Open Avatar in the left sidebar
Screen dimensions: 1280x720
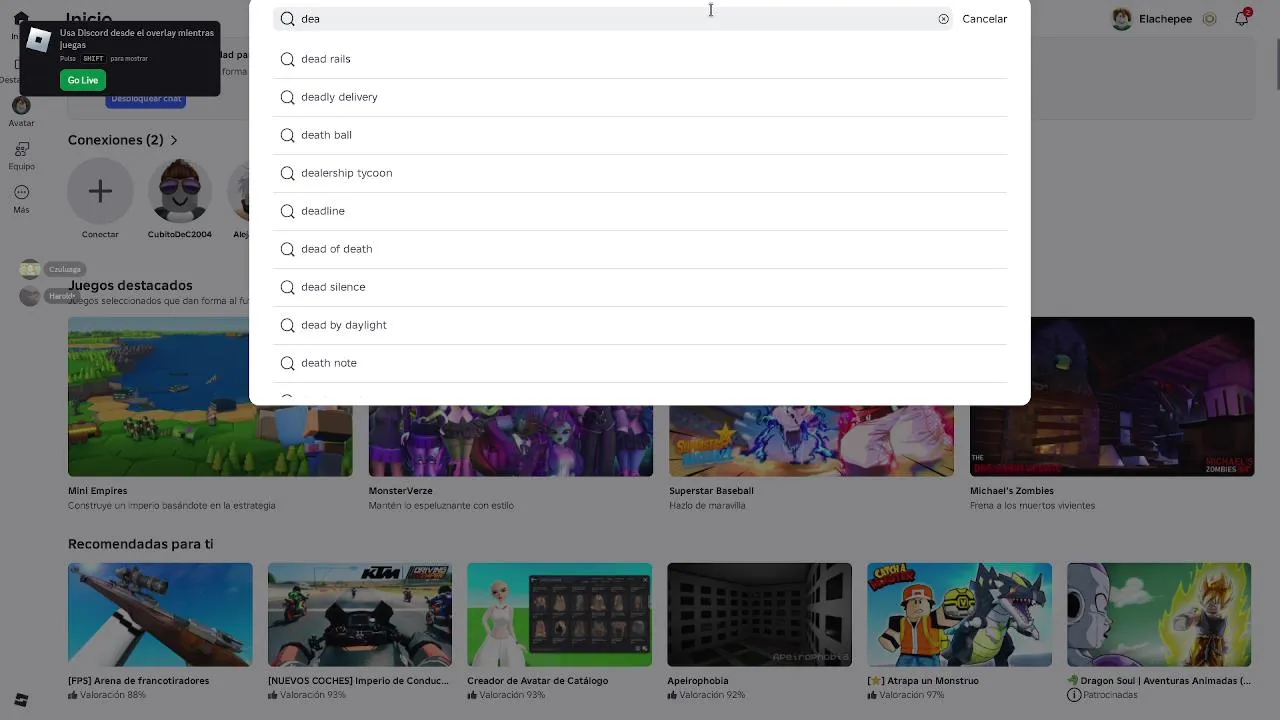tap(21, 112)
